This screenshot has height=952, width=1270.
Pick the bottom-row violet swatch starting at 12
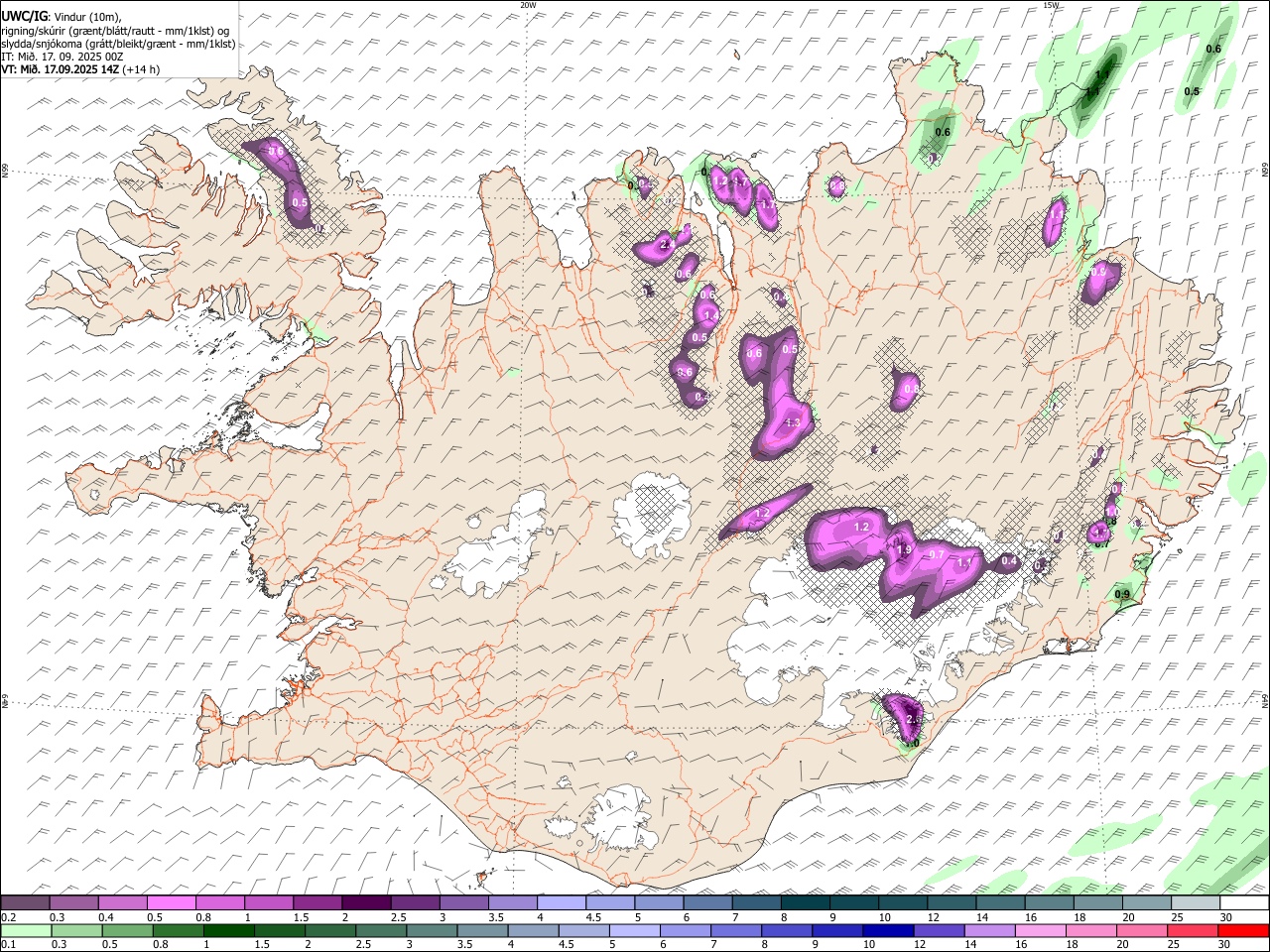[x=939, y=930]
